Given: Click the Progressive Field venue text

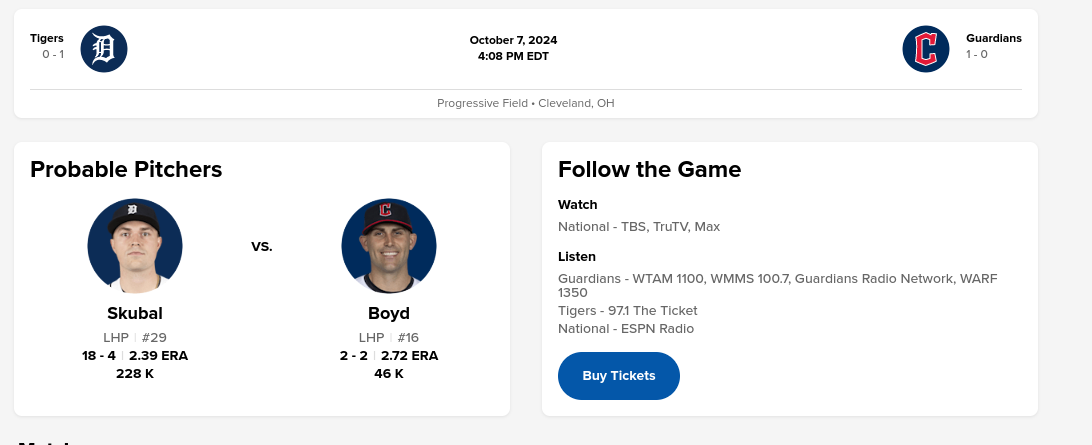Looking at the screenshot, I should [x=525, y=103].
